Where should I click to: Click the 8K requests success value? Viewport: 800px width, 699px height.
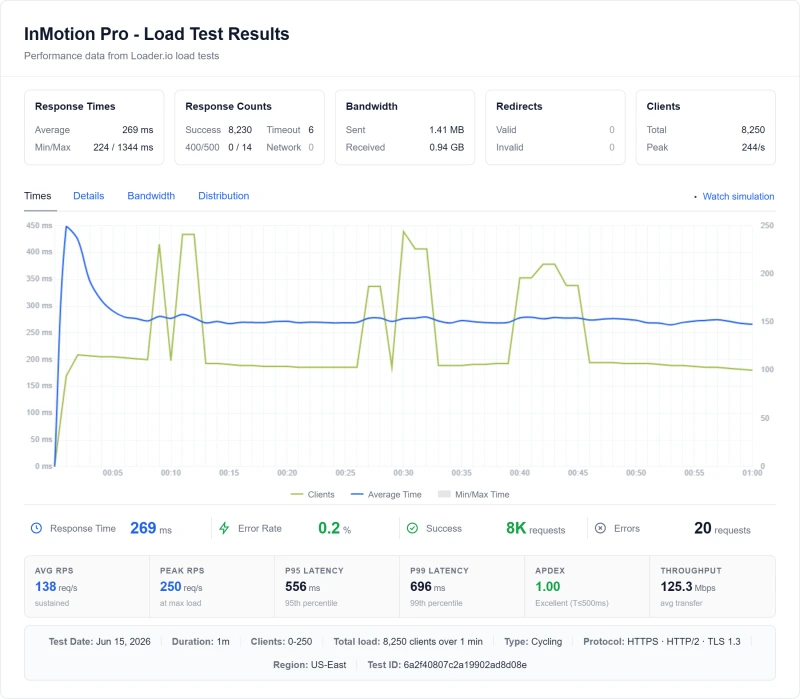point(536,528)
